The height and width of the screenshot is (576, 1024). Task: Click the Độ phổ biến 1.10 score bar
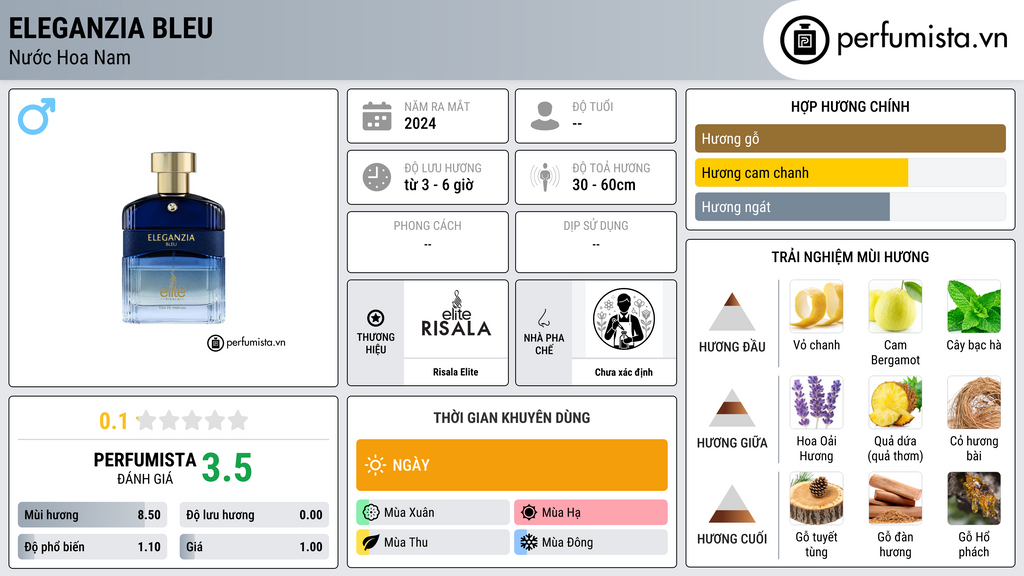coord(92,547)
